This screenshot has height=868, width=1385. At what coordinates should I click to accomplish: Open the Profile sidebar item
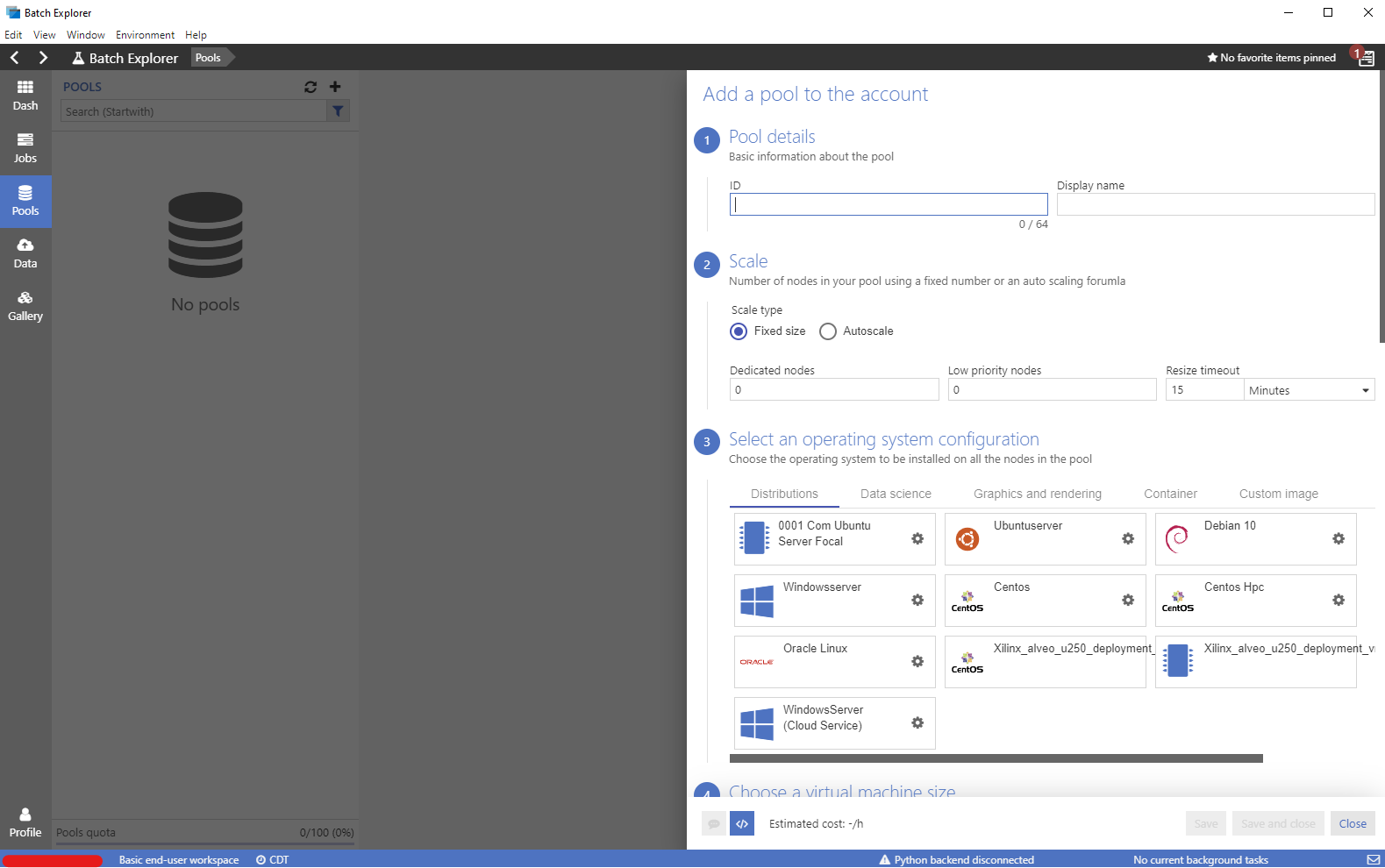pyautogui.click(x=25, y=823)
